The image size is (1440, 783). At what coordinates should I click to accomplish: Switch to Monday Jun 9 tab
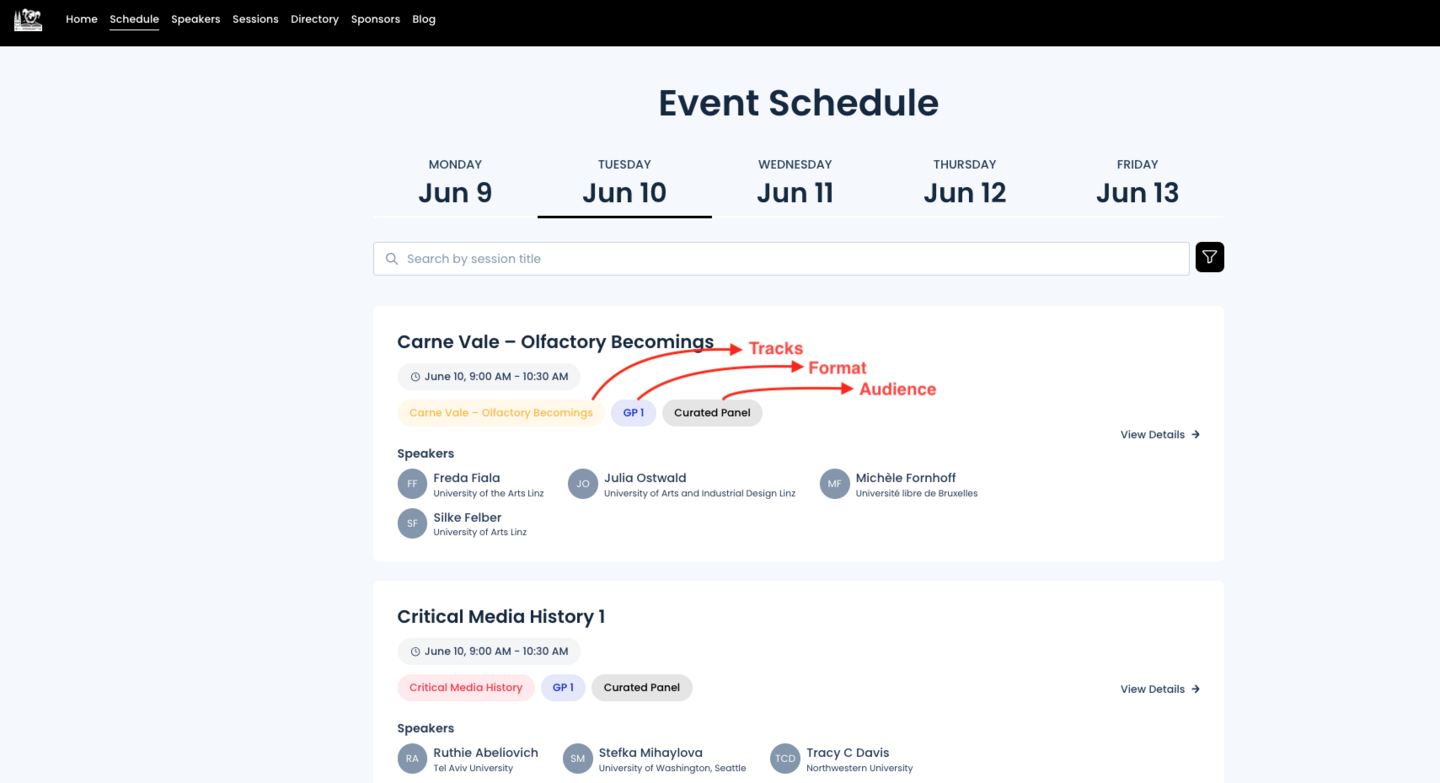click(455, 182)
